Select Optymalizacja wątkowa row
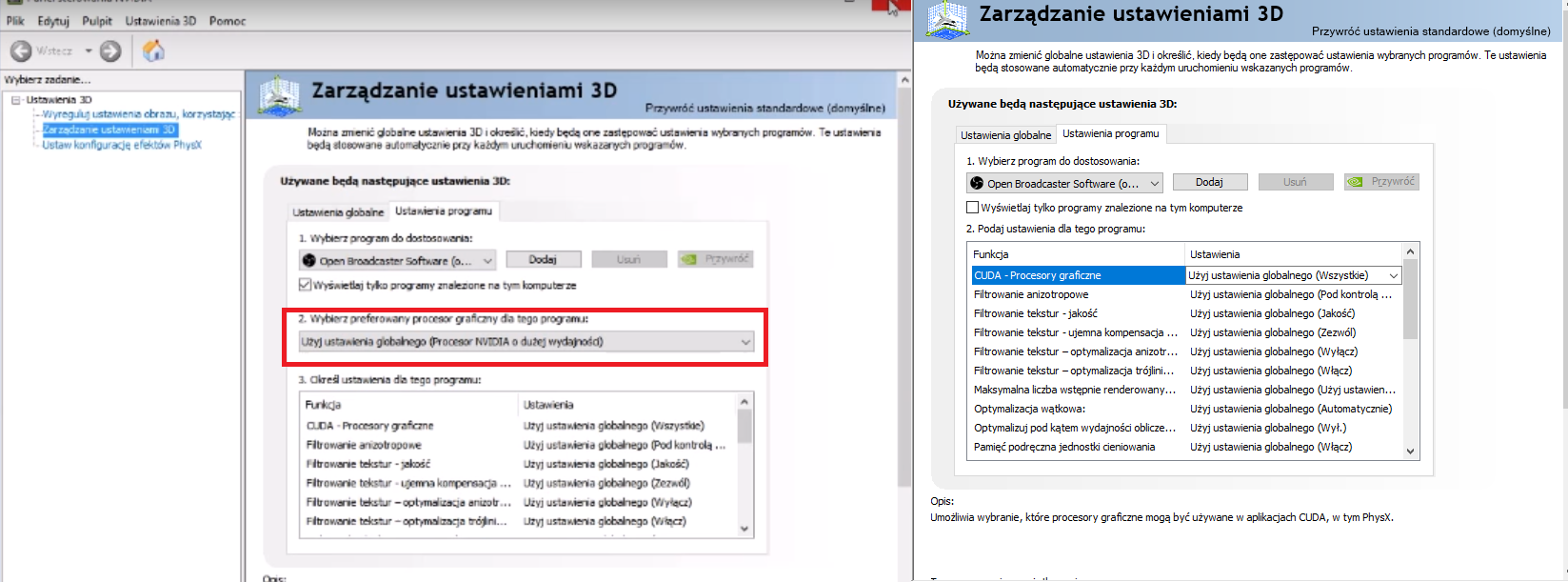 coord(1186,409)
